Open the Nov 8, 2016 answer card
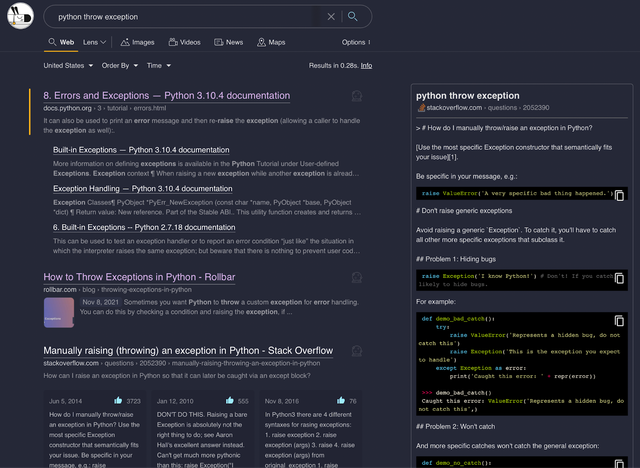Image resolution: width=640 pixels, height=468 pixels. point(310,429)
